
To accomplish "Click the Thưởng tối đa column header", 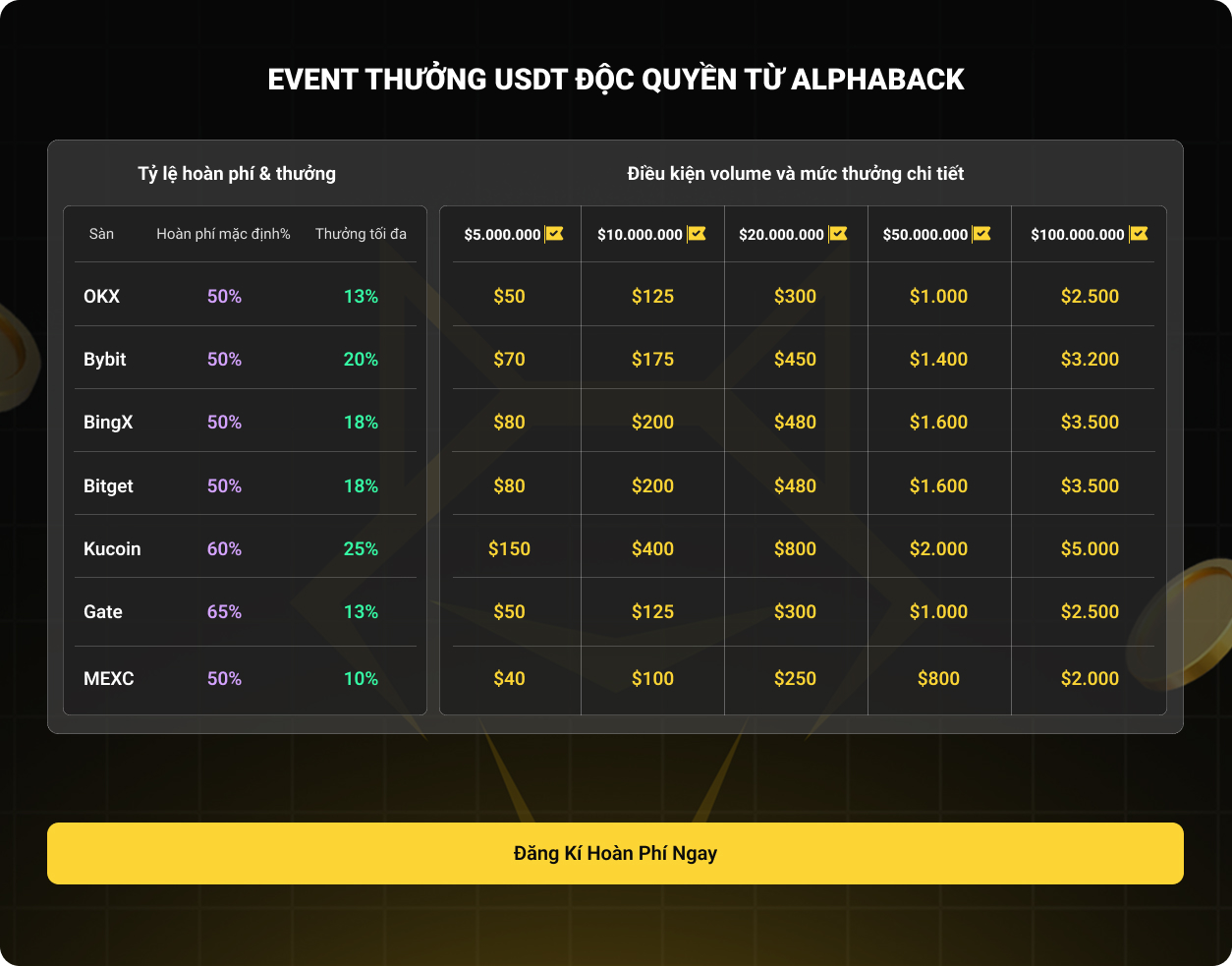I will (x=361, y=234).
